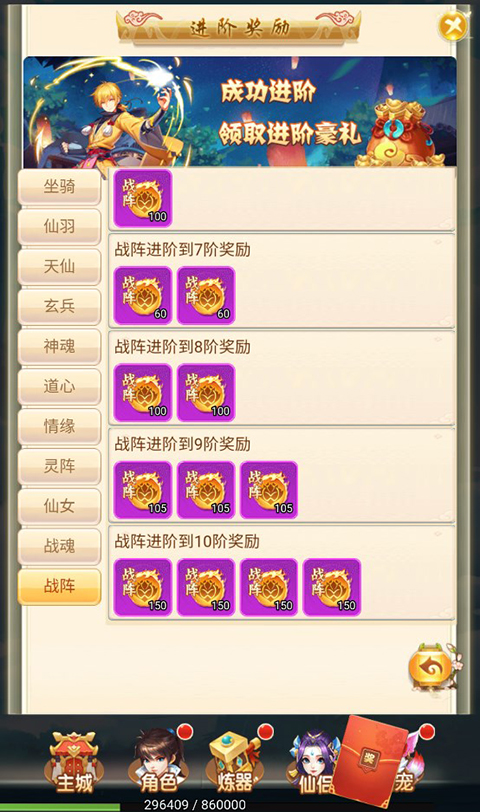Screen dimensions: 480x812
Task: Switch to the 坐骑 tab
Action: (59, 186)
